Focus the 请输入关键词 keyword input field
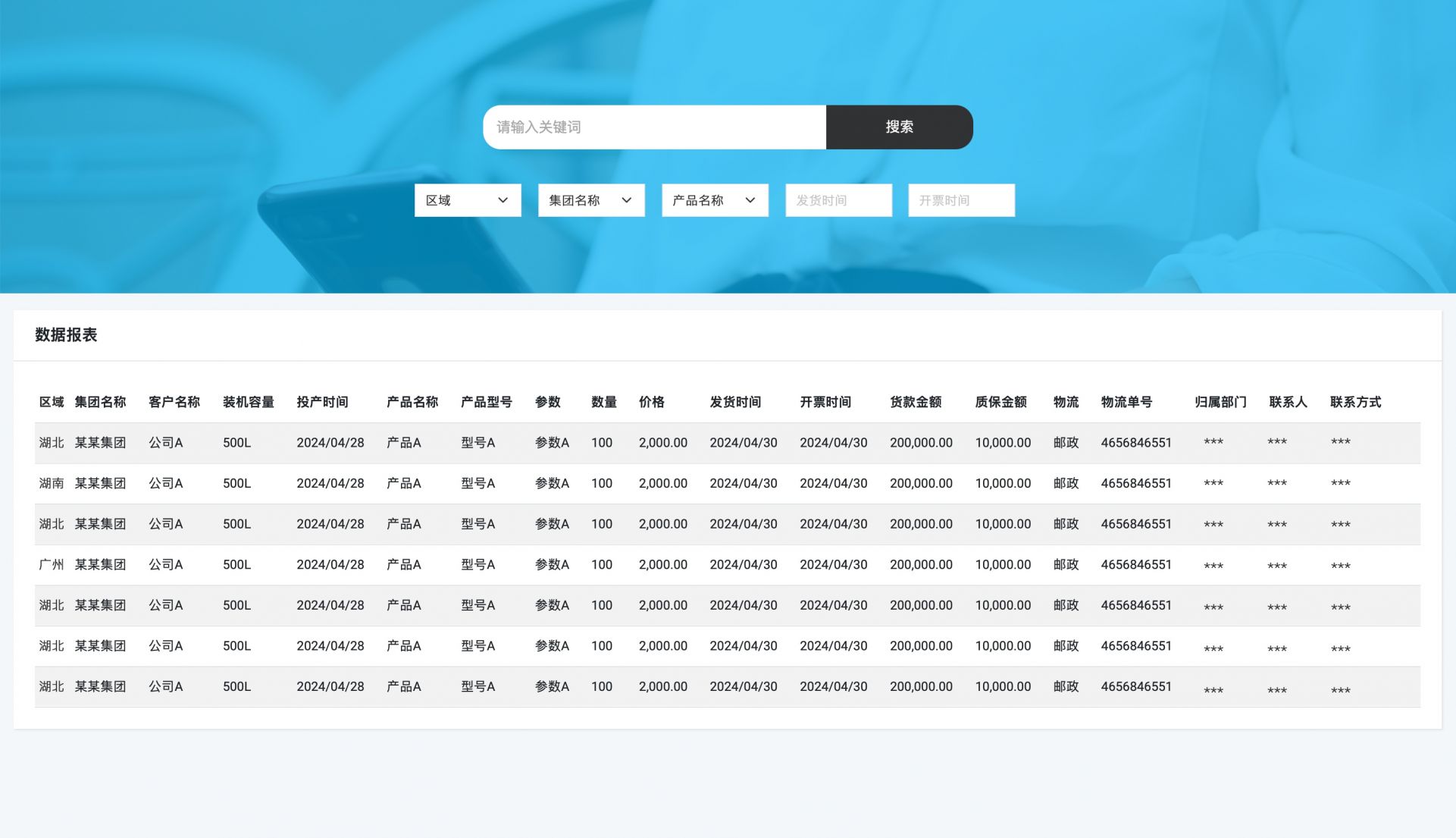The width and height of the screenshot is (1456, 838). pyautogui.click(x=653, y=127)
